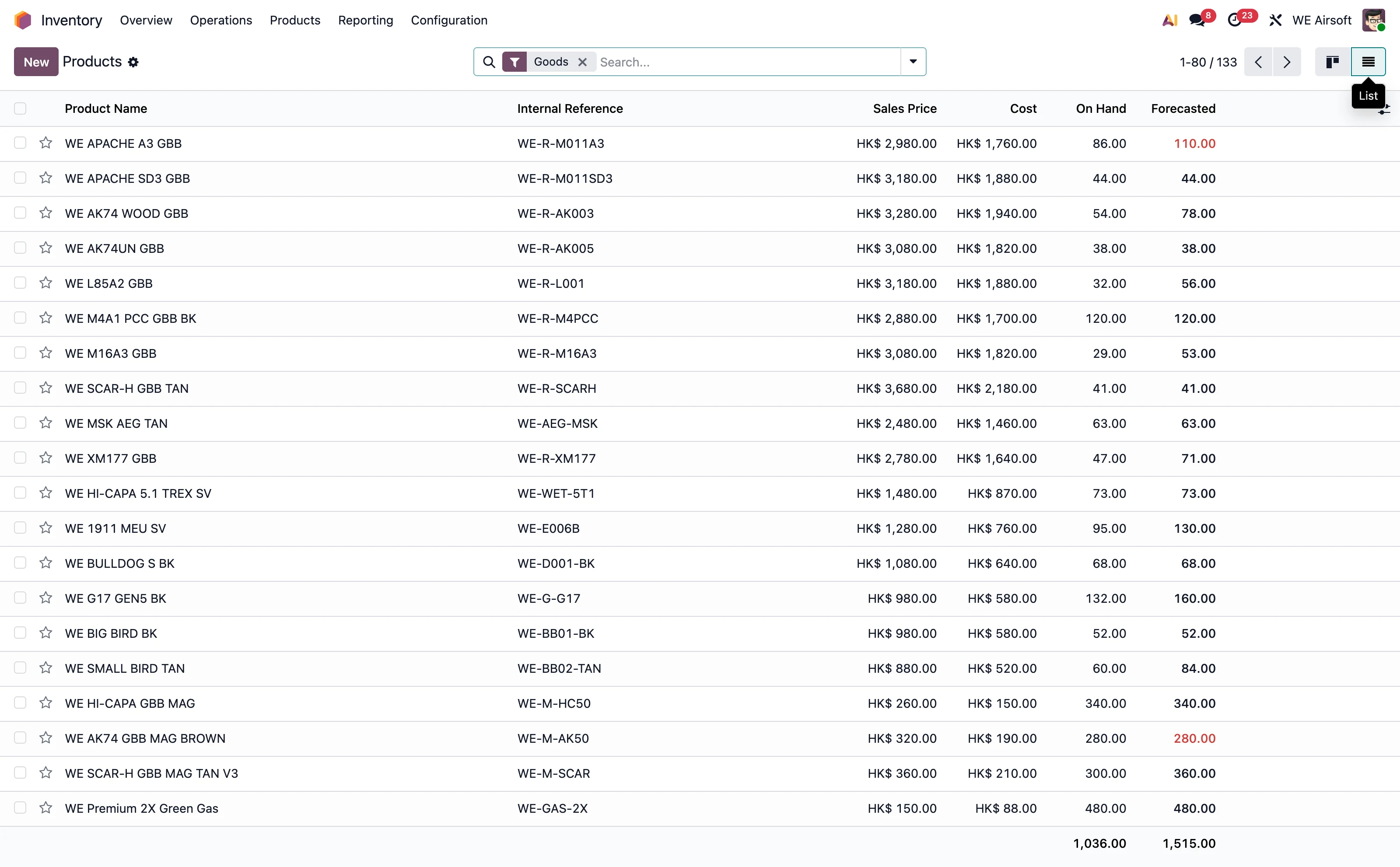Image resolution: width=1400 pixels, height=867 pixels.
Task: Tick the WE AK74 WOOD GBB checkbox
Action: click(x=20, y=213)
